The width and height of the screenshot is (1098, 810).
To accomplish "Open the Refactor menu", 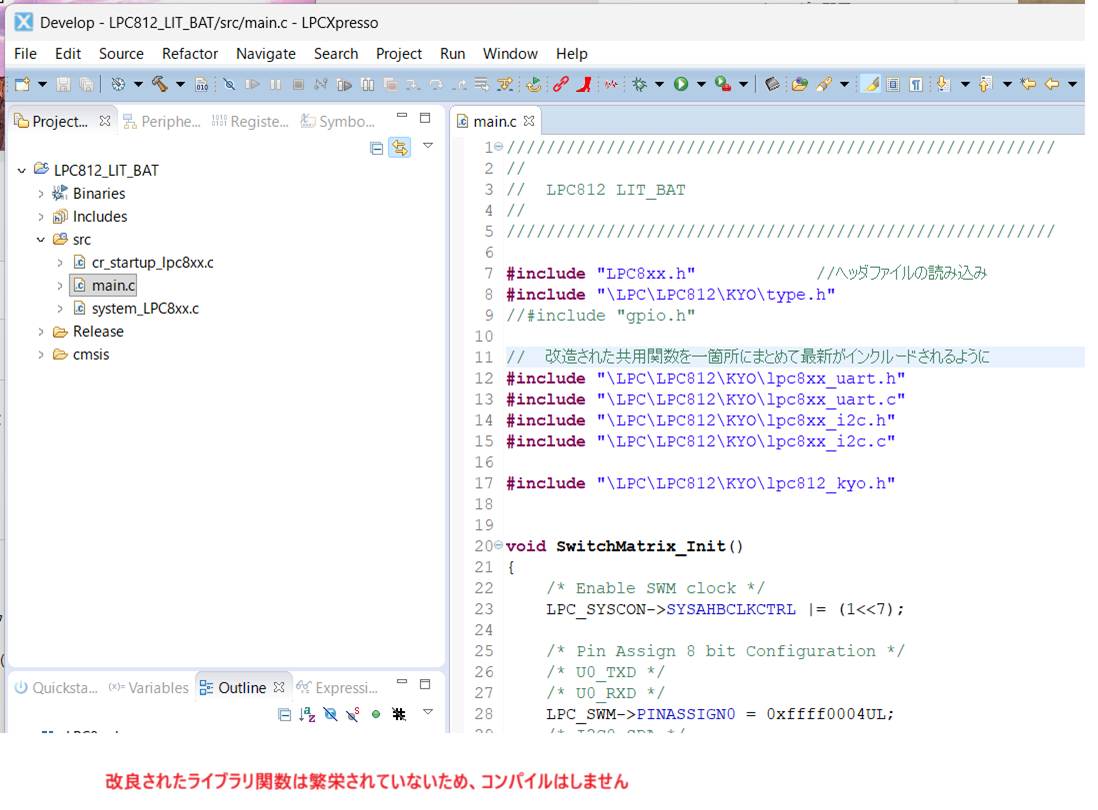I will tap(189, 54).
